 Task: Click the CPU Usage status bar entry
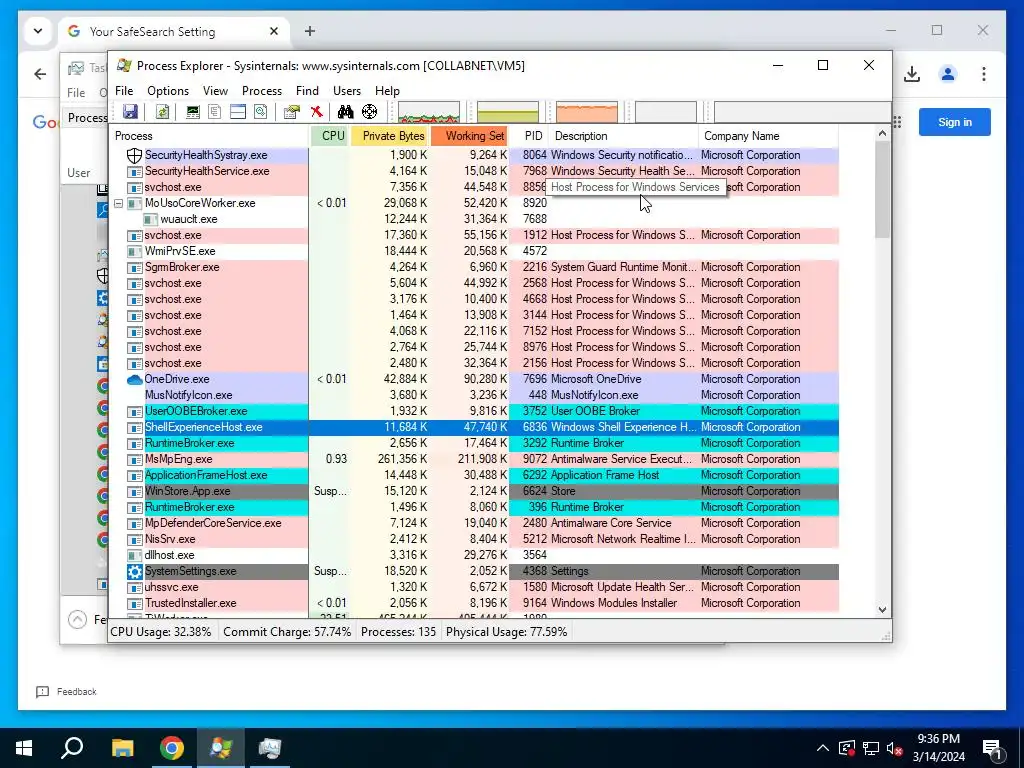point(161,632)
